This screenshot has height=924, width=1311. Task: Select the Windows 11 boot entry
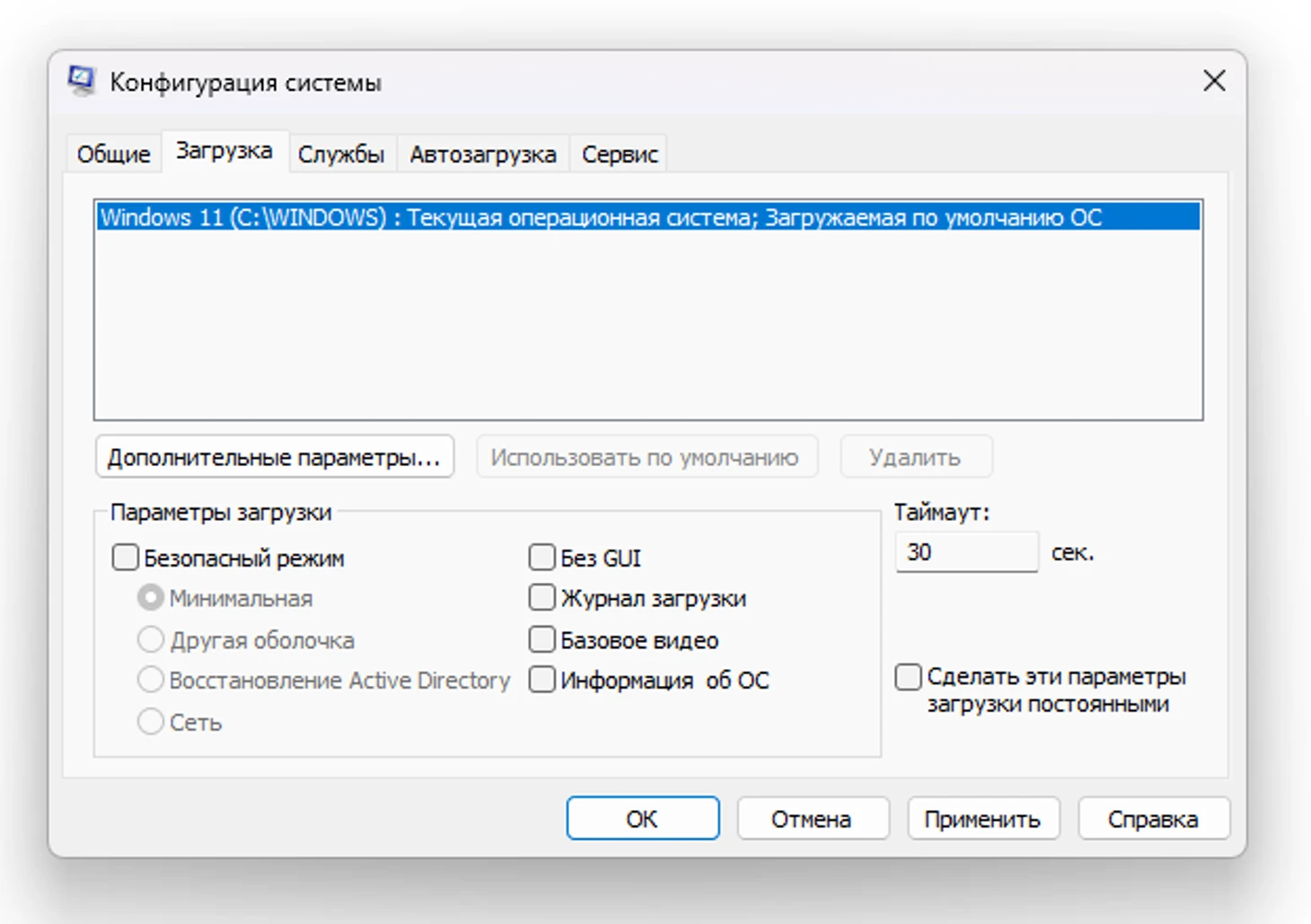click(x=600, y=217)
